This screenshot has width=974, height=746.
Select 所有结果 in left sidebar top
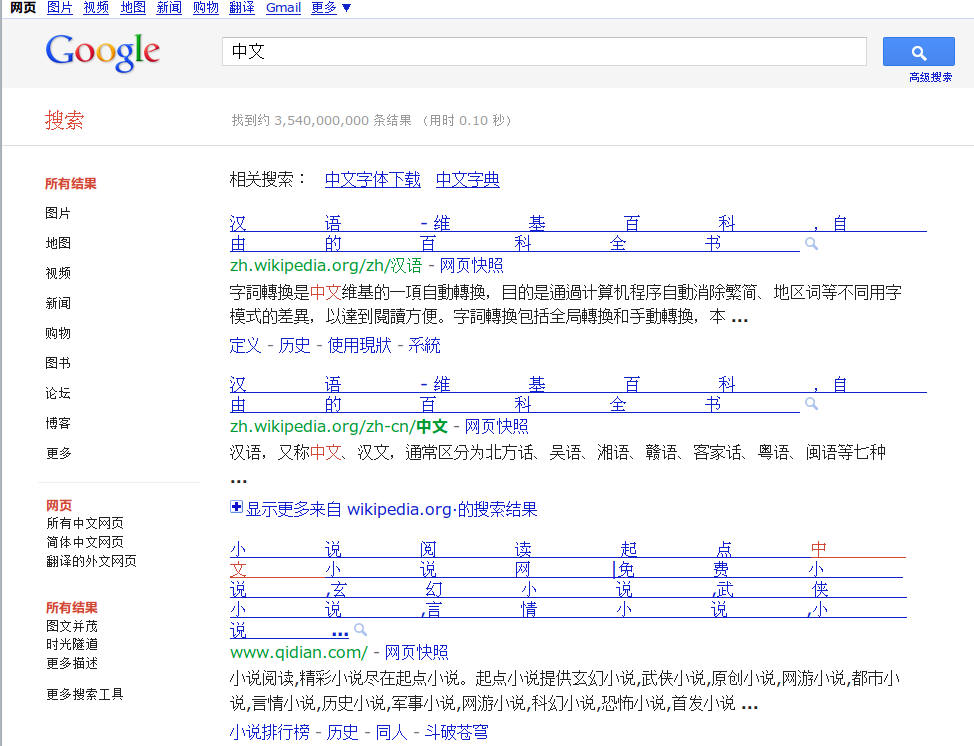coord(71,183)
